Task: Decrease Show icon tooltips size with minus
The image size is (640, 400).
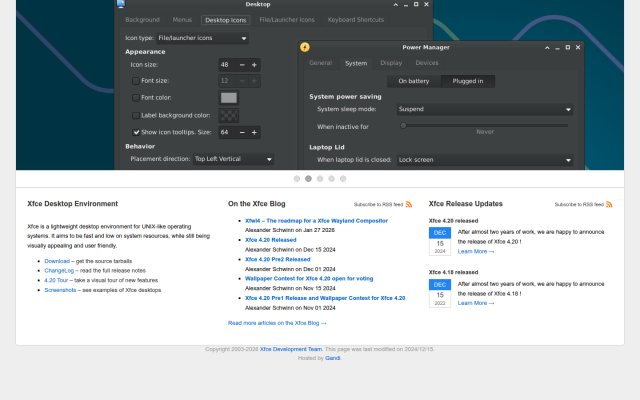Action: click(x=242, y=132)
